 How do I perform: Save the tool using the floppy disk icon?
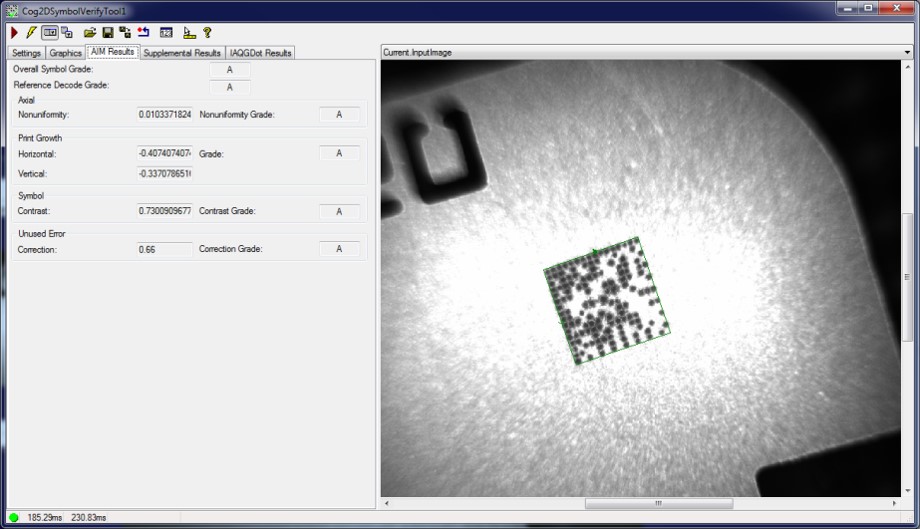[x=108, y=33]
